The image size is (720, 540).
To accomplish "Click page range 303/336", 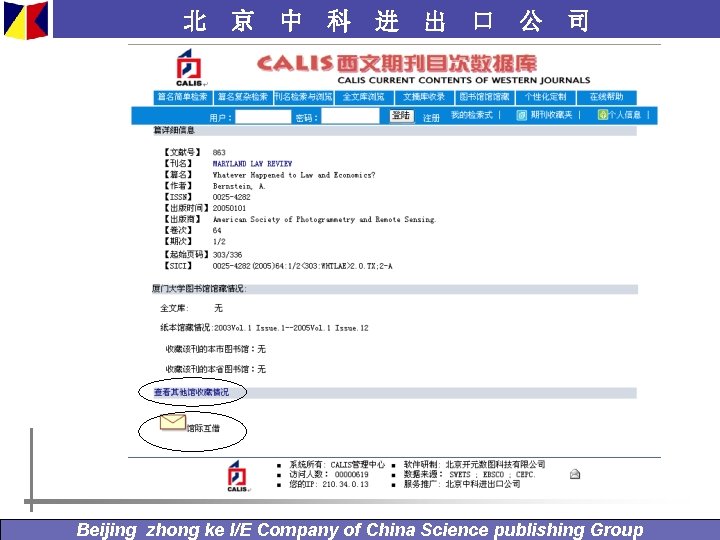I will tap(227, 255).
